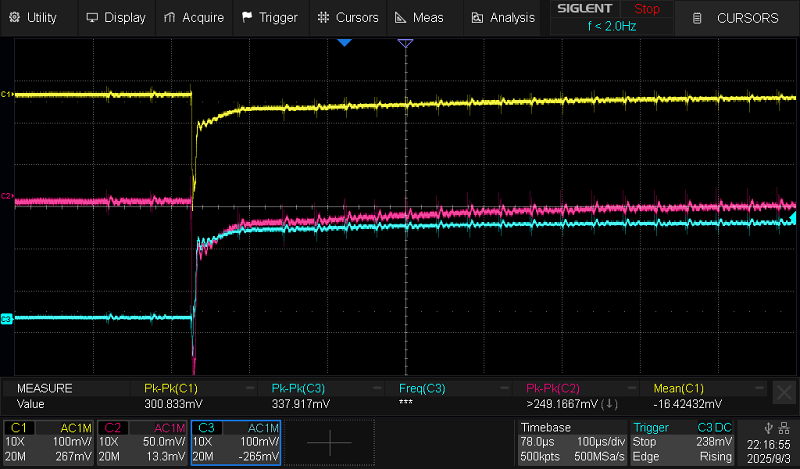
Task: Select the solid blue trigger position marker
Action: 344,44
